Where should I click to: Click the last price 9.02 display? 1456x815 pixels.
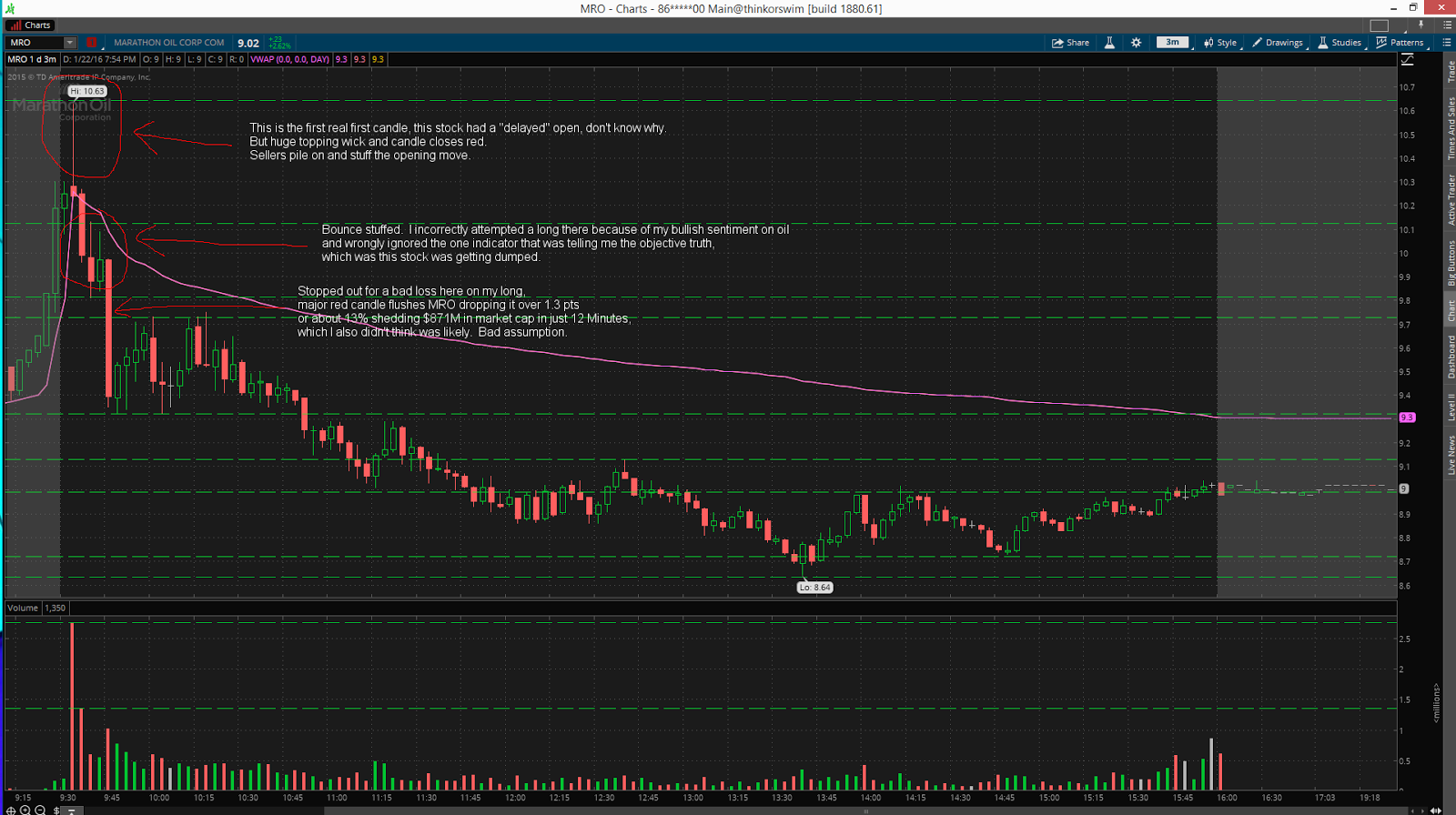tap(248, 43)
